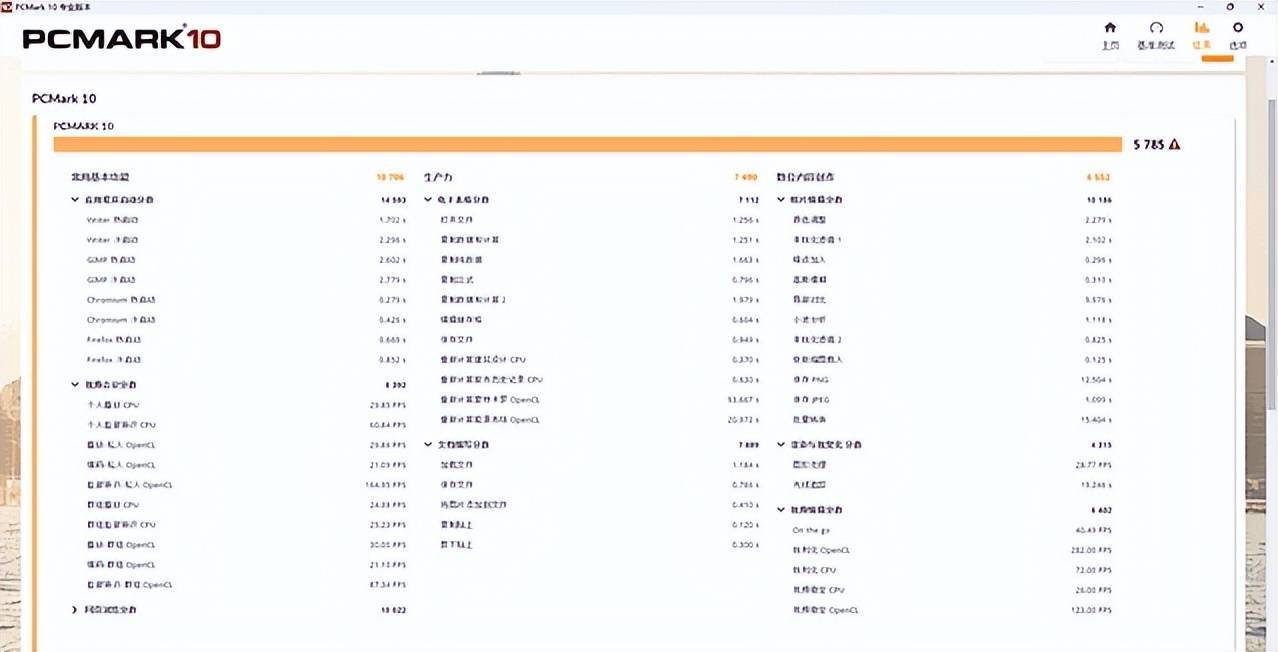Click the PCMARK 10 logo in header

(122, 39)
